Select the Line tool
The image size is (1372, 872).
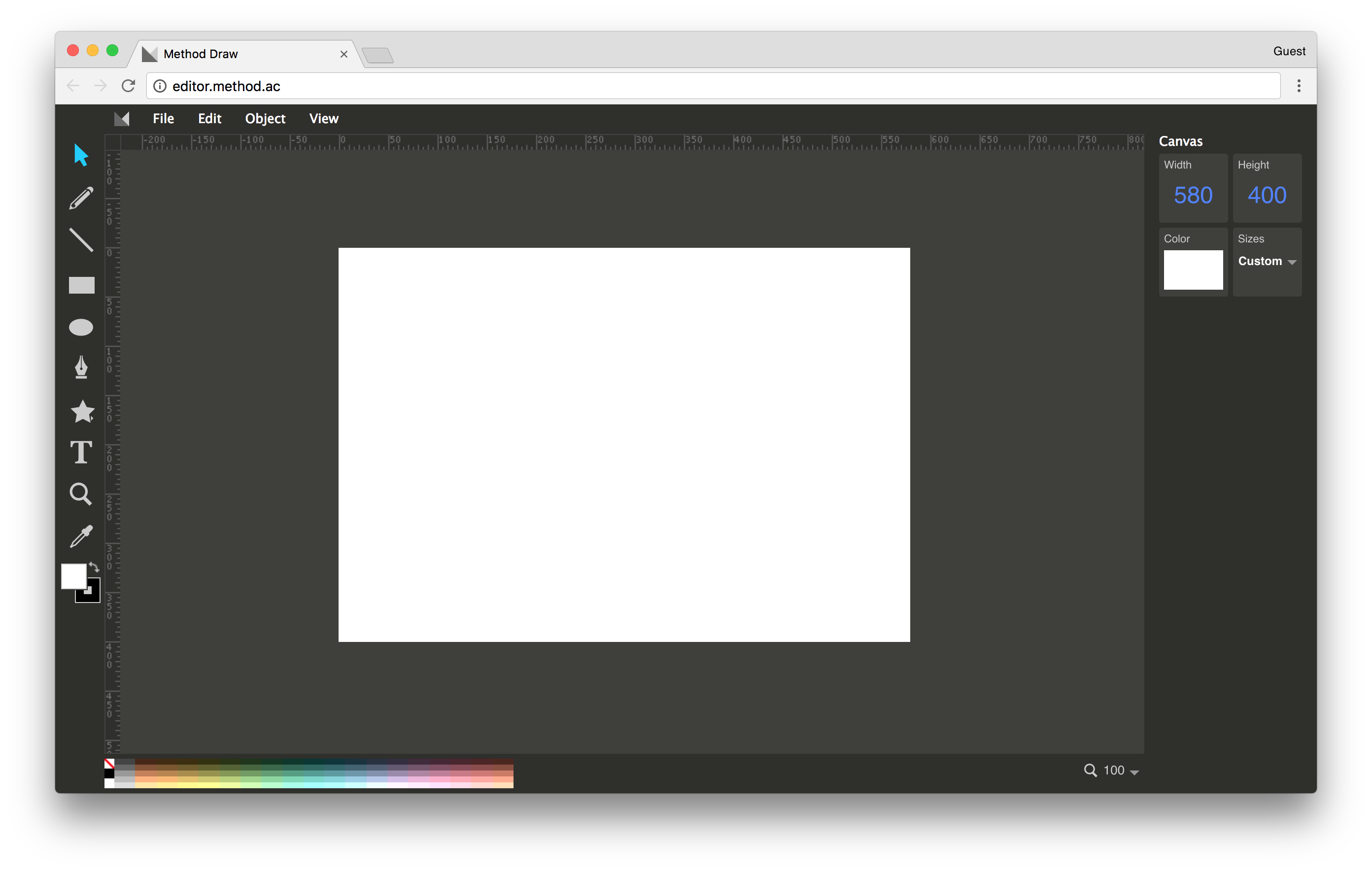[81, 240]
